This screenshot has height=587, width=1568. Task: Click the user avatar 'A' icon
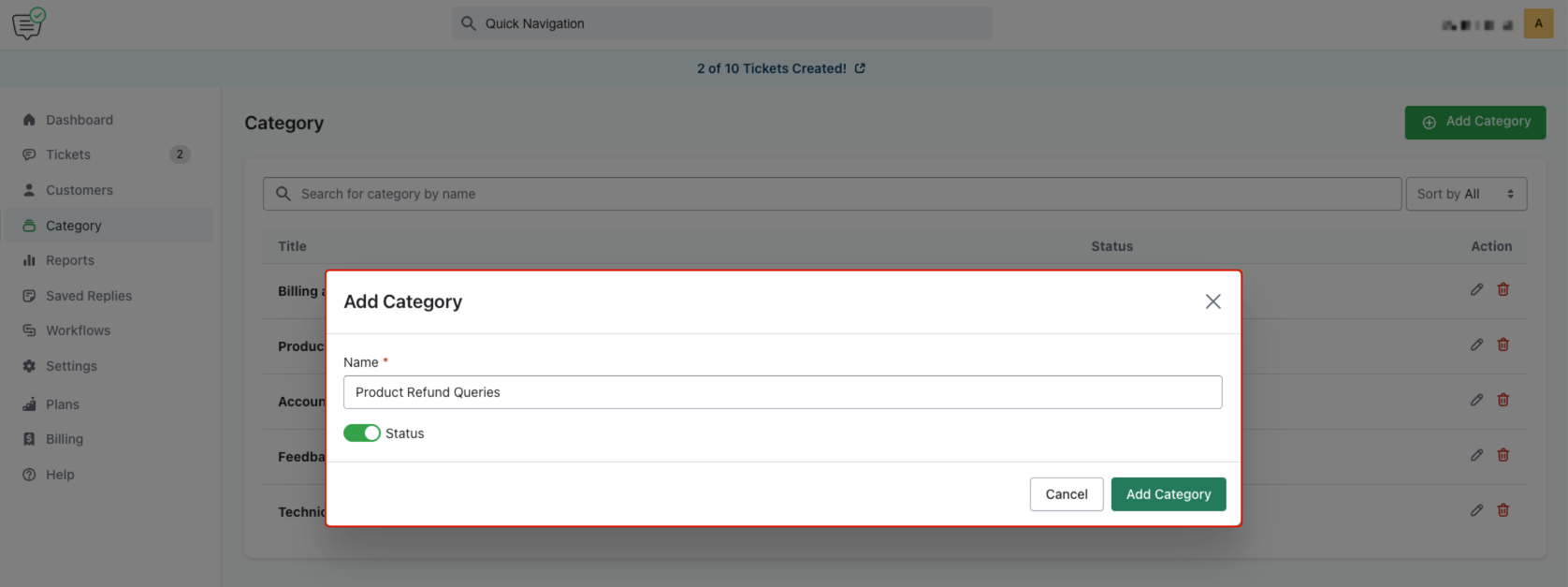click(1538, 24)
